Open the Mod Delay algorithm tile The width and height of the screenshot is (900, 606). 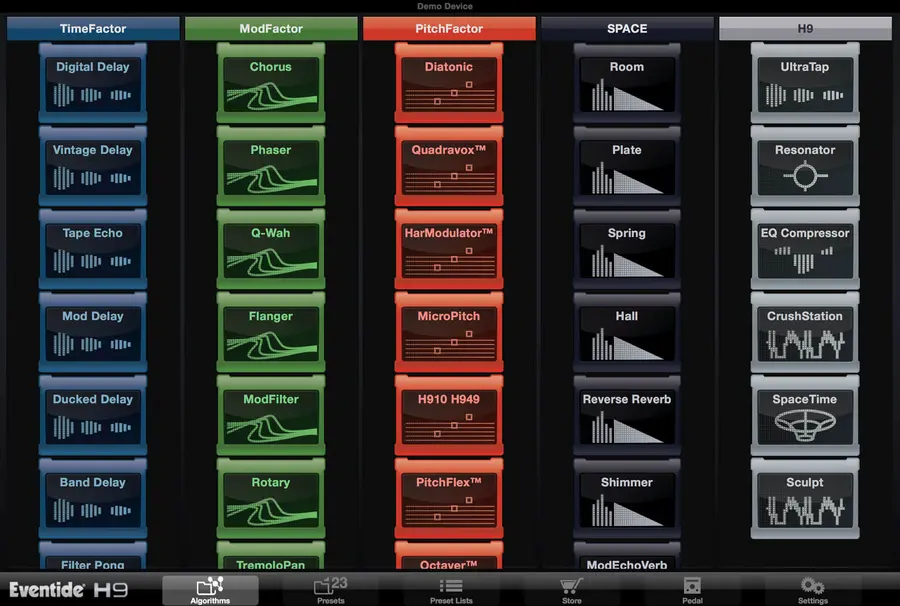point(92,332)
